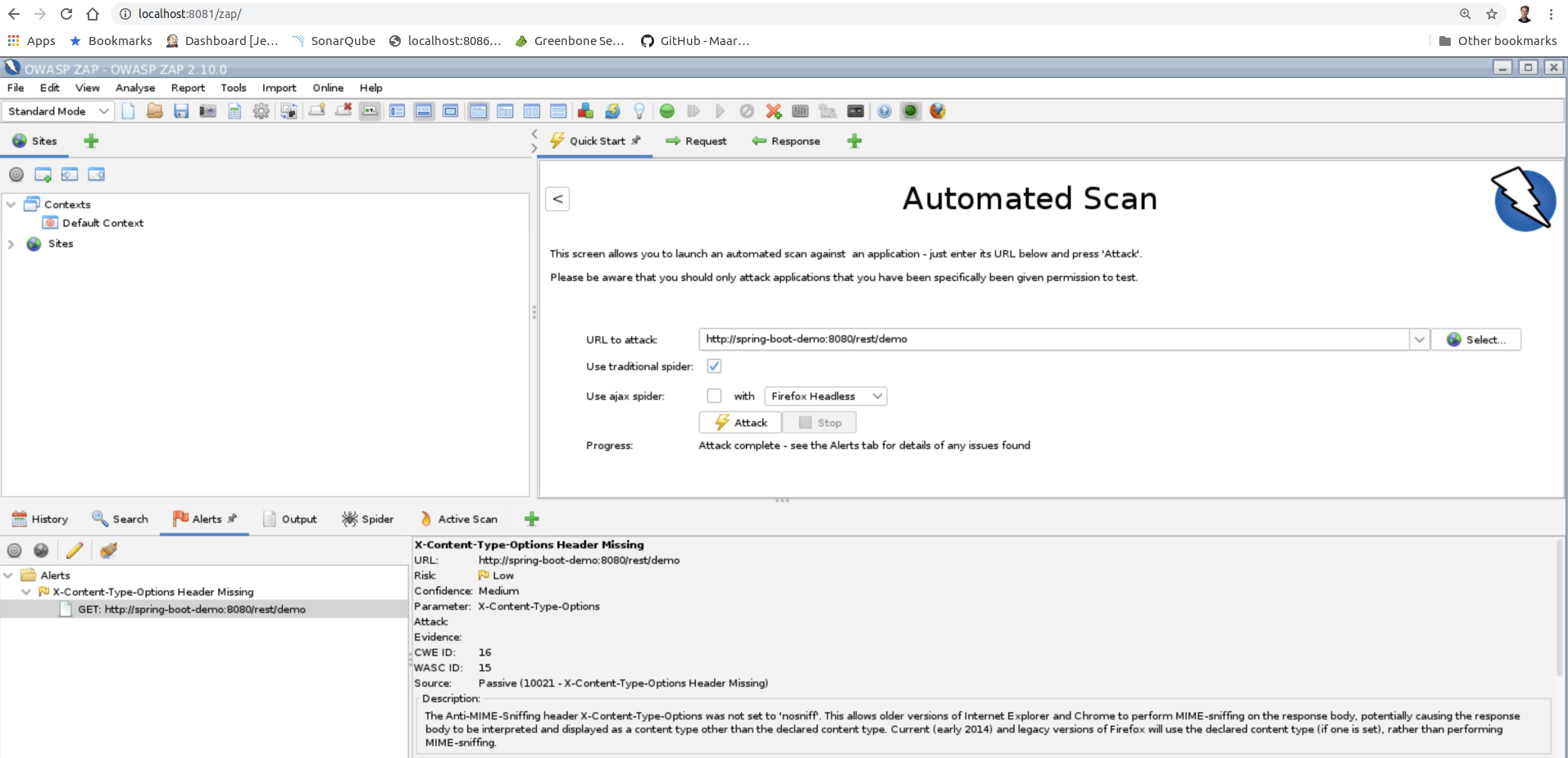Click the Options gear icon
The height and width of the screenshot is (758, 1568).
261,111
